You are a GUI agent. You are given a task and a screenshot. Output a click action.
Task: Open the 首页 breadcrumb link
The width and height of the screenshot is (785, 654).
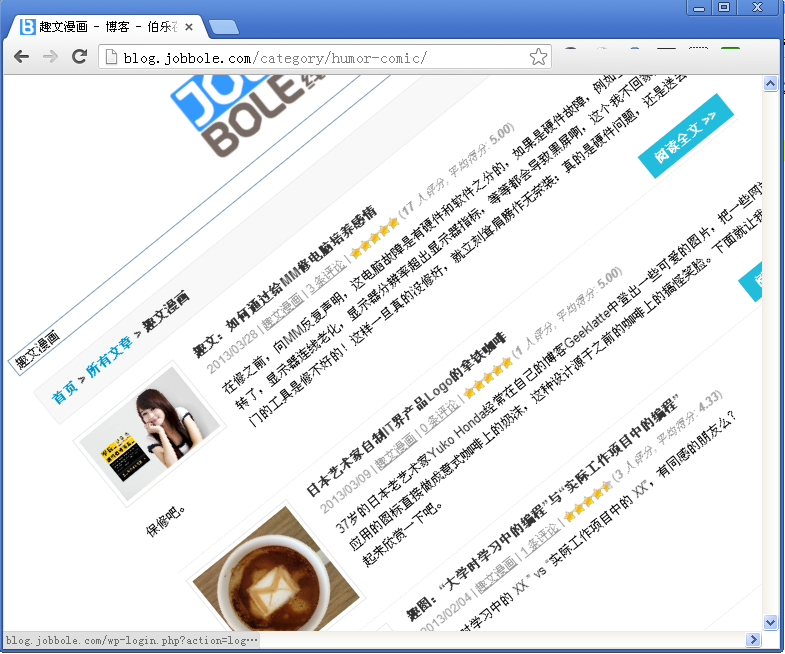[x=65, y=392]
